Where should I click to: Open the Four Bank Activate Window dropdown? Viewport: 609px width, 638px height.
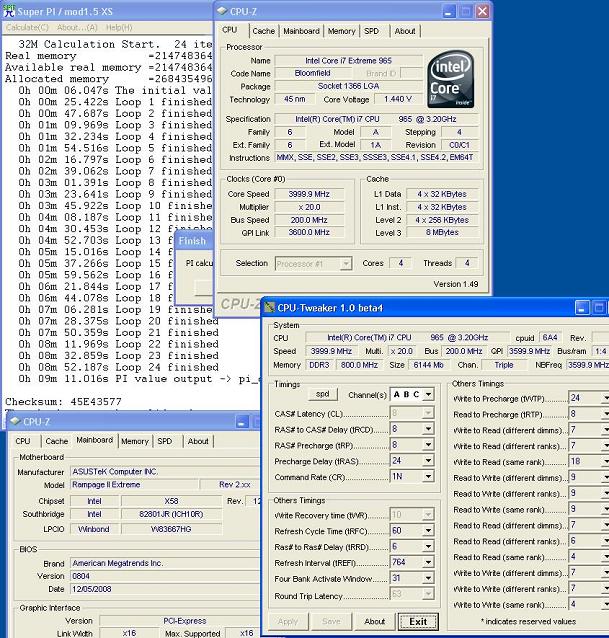coord(428,578)
